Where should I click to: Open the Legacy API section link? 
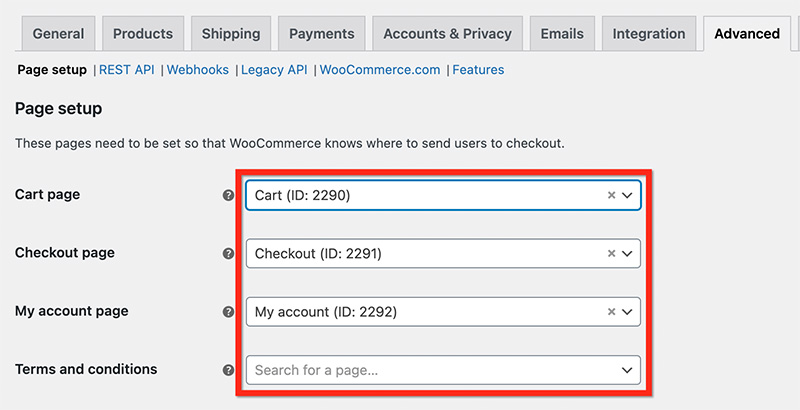coord(274,70)
